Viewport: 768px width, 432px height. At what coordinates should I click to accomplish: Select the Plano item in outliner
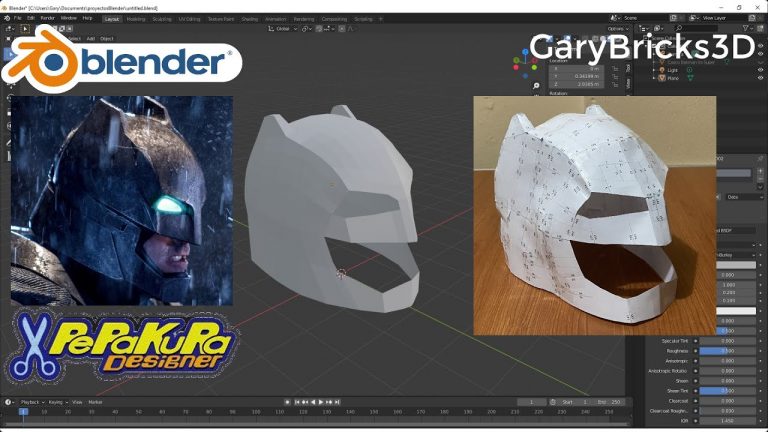coord(673,78)
